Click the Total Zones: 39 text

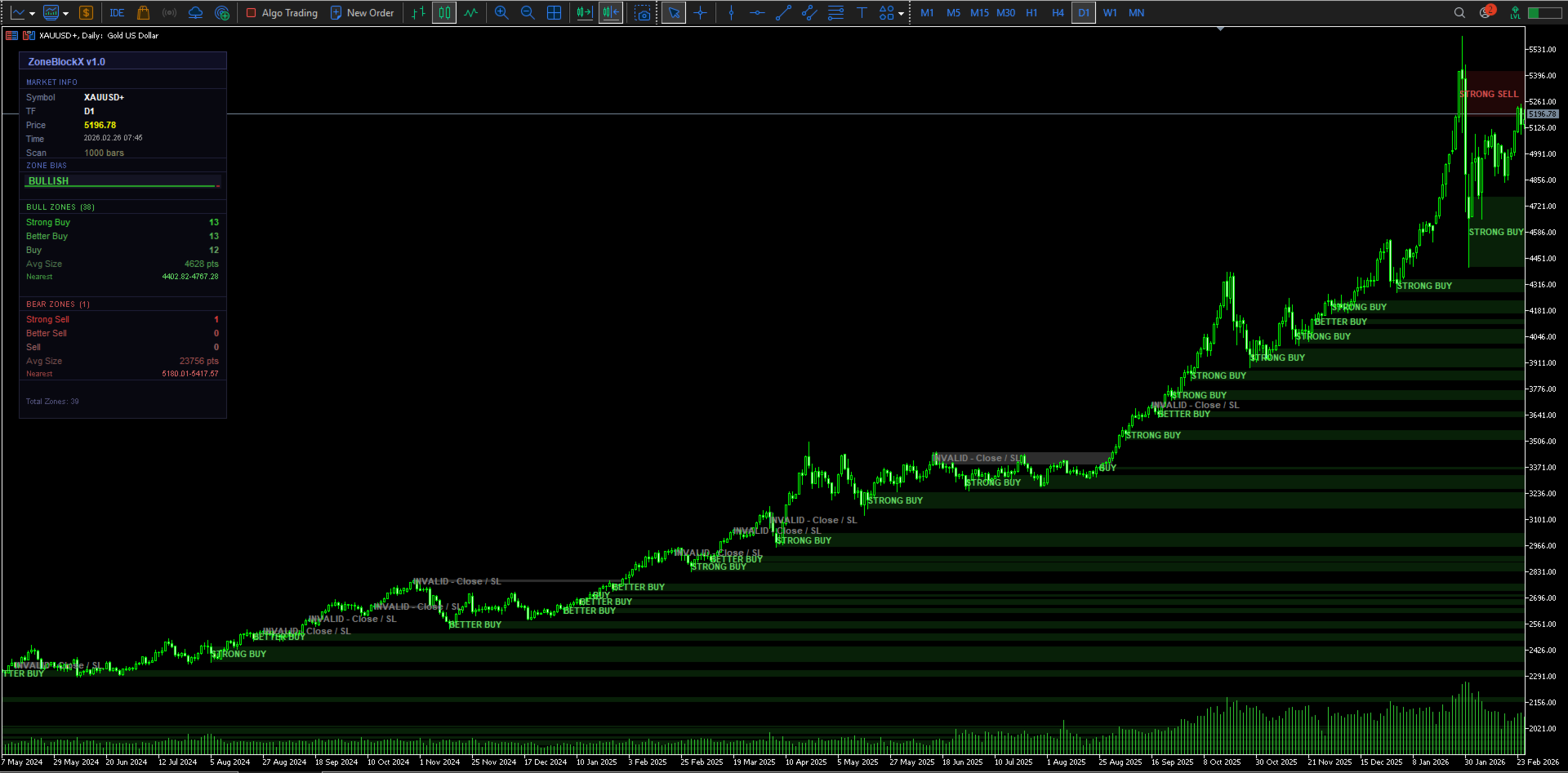[52, 402]
